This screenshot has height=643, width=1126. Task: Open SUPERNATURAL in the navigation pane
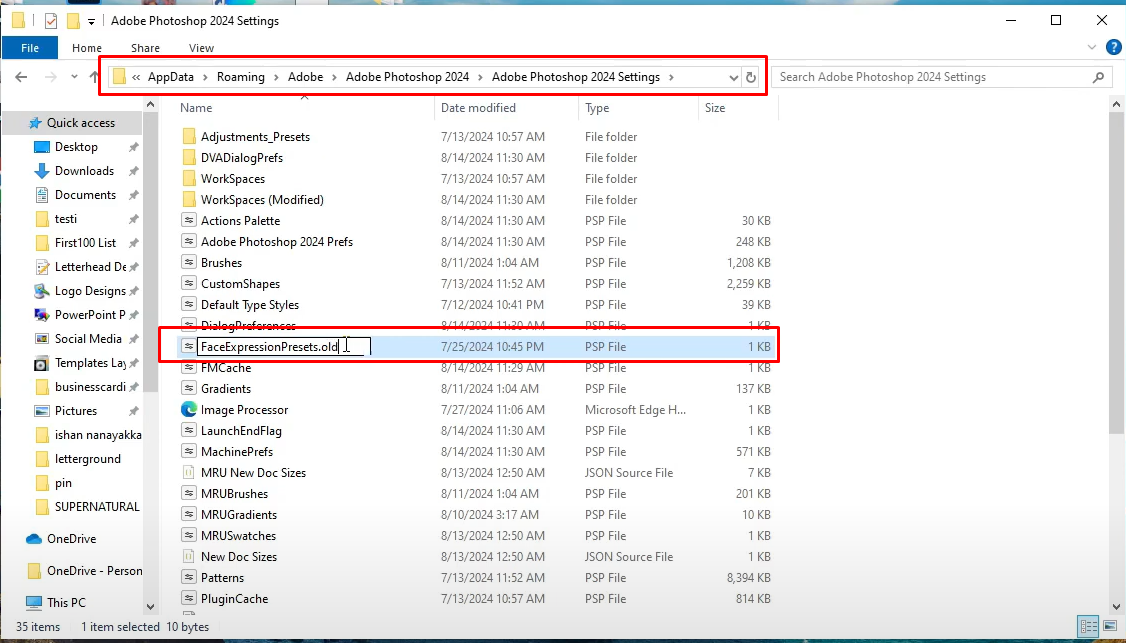[x=97, y=506]
